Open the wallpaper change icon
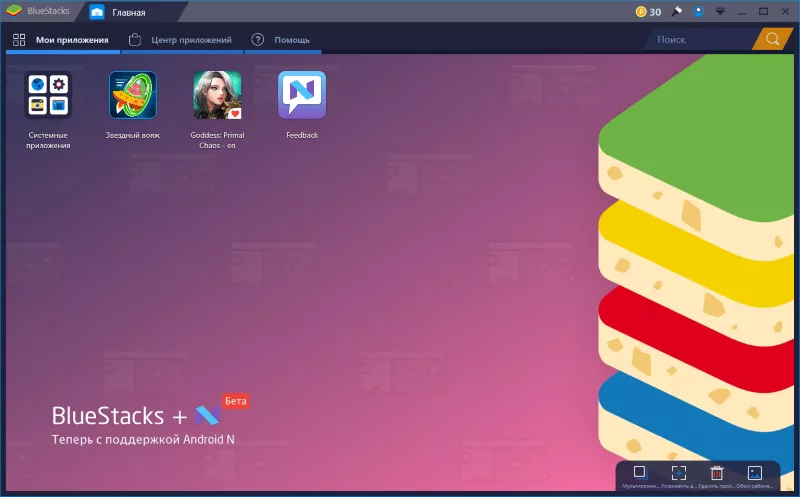Screen dimensions: 800x497 (755, 473)
